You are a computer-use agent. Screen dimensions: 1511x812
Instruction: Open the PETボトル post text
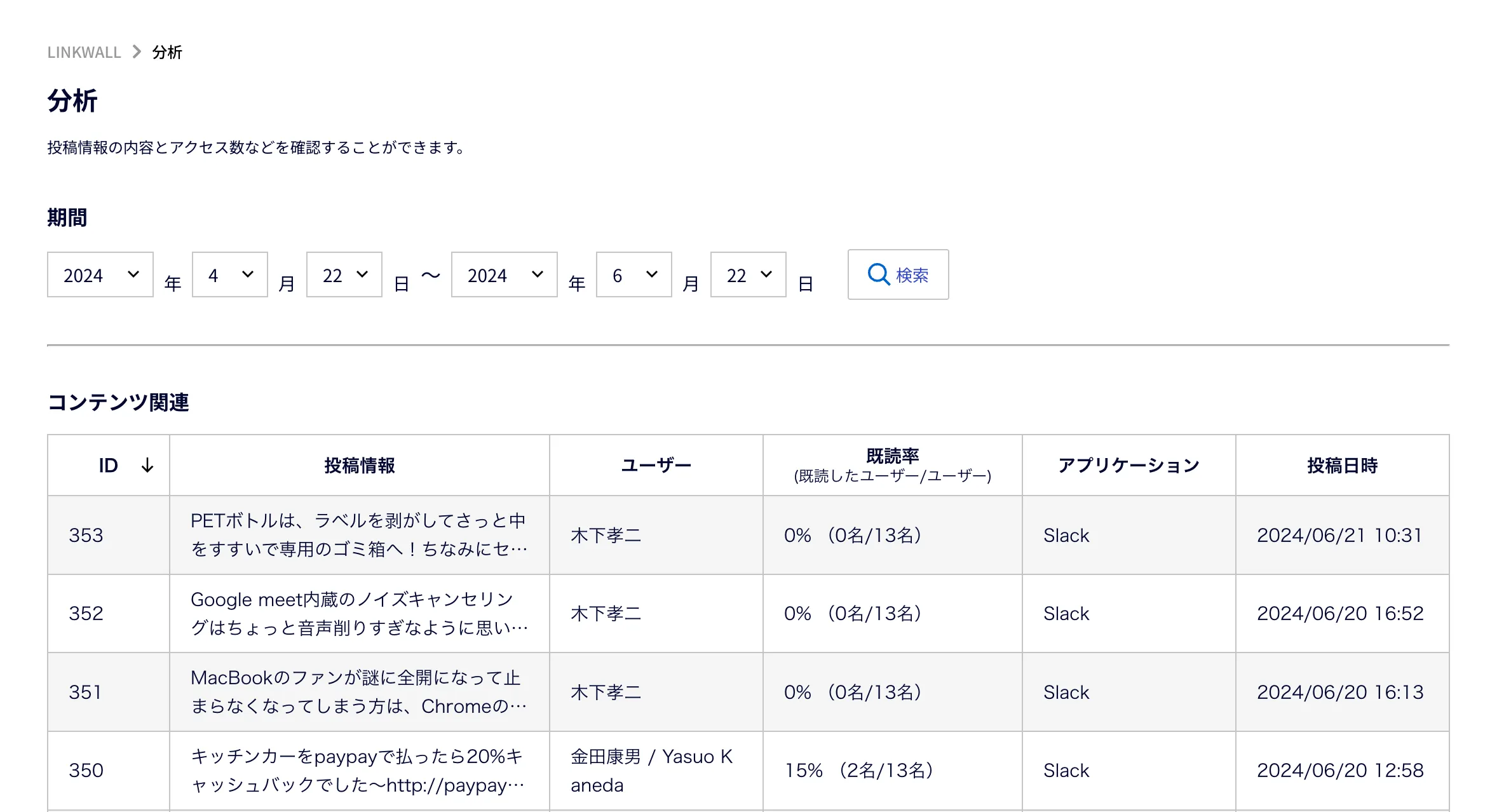click(360, 535)
